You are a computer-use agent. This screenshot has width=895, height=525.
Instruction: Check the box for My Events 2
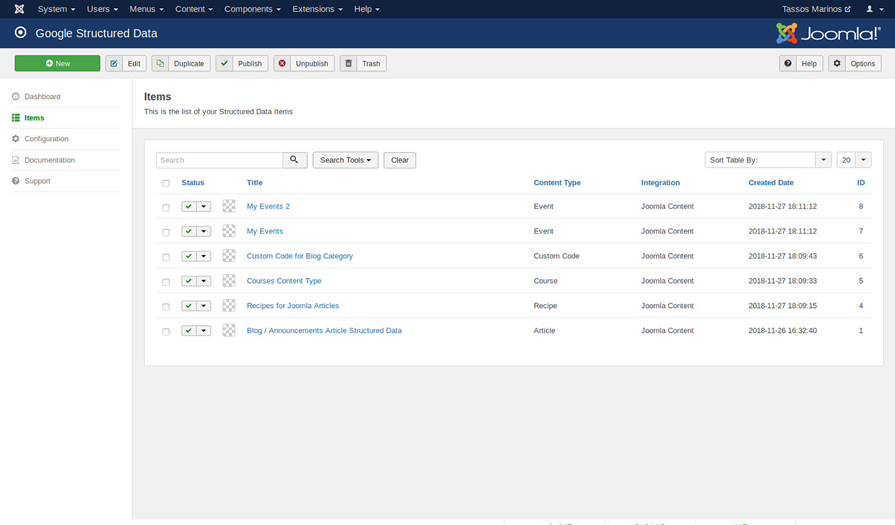[166, 207]
